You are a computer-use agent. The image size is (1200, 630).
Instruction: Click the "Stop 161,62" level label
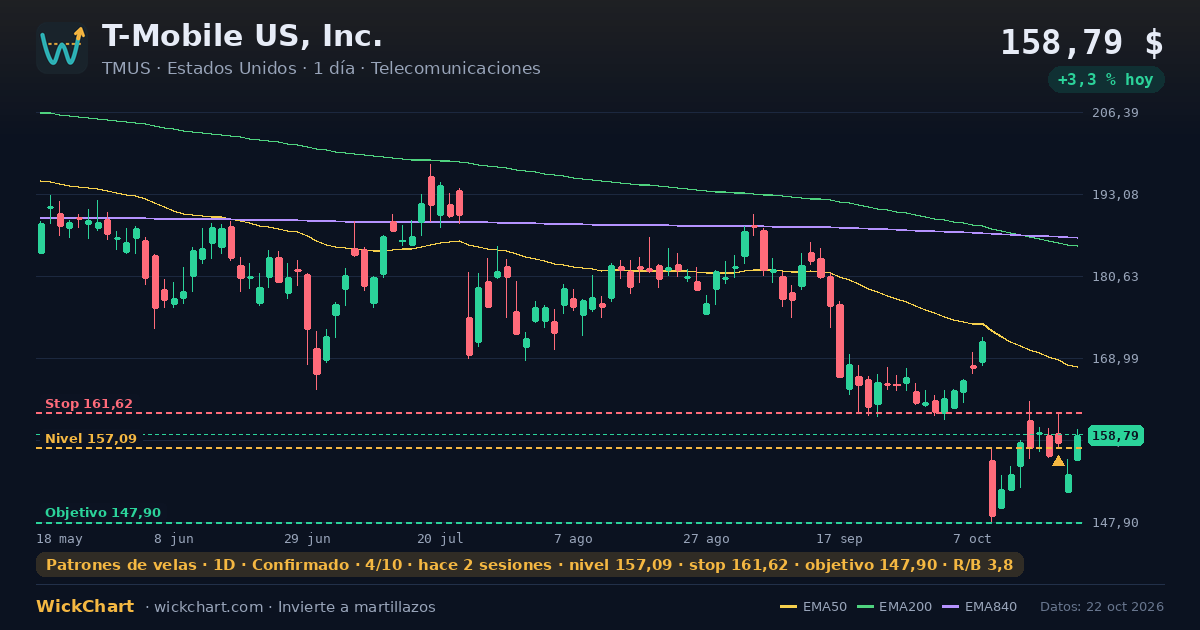click(x=89, y=404)
